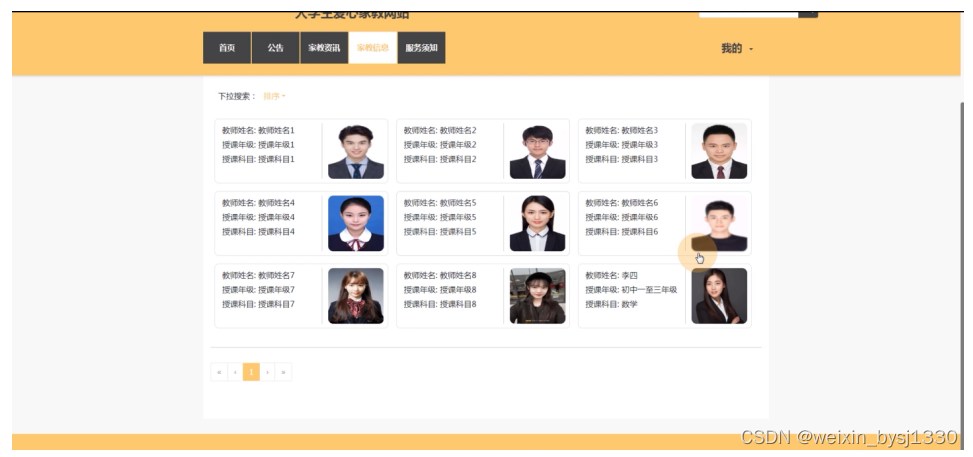The width and height of the screenshot is (973, 457).
Task: Click the text 教师姓名: 教师姓名8
Action: [440, 276]
